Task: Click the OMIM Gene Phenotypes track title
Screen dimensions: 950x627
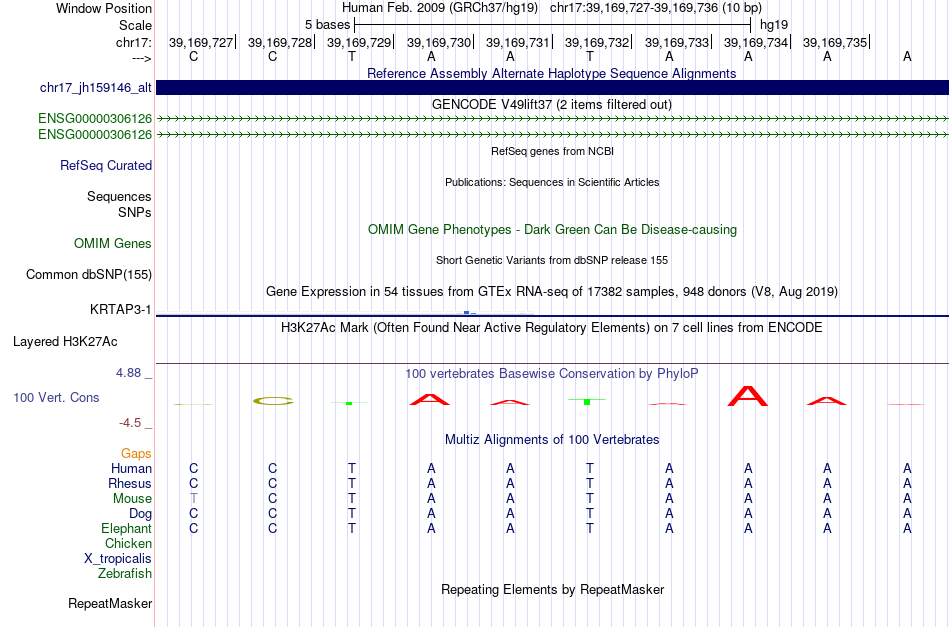Action: pyautogui.click(x=552, y=230)
